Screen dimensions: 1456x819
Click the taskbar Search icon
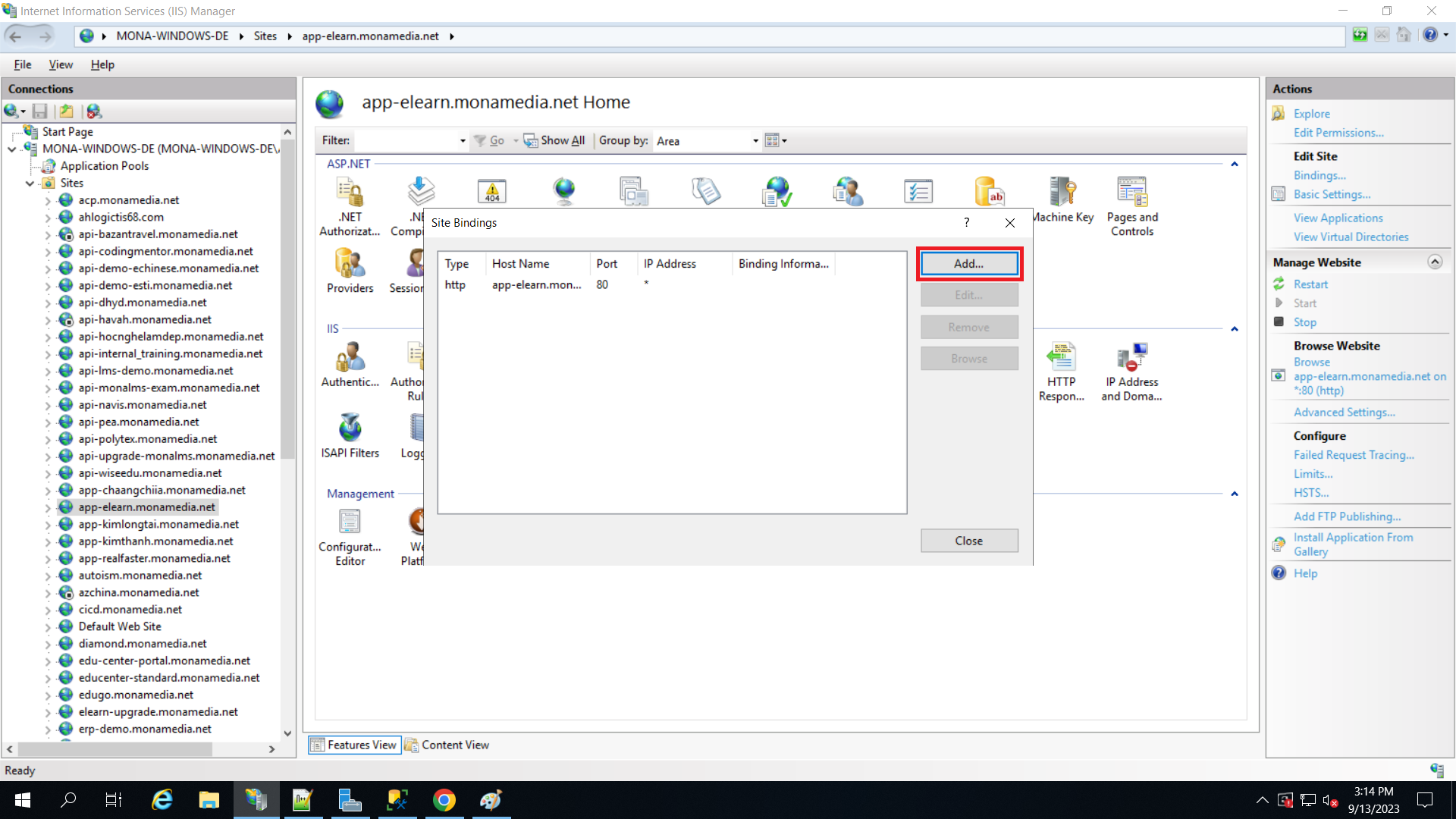(69, 800)
